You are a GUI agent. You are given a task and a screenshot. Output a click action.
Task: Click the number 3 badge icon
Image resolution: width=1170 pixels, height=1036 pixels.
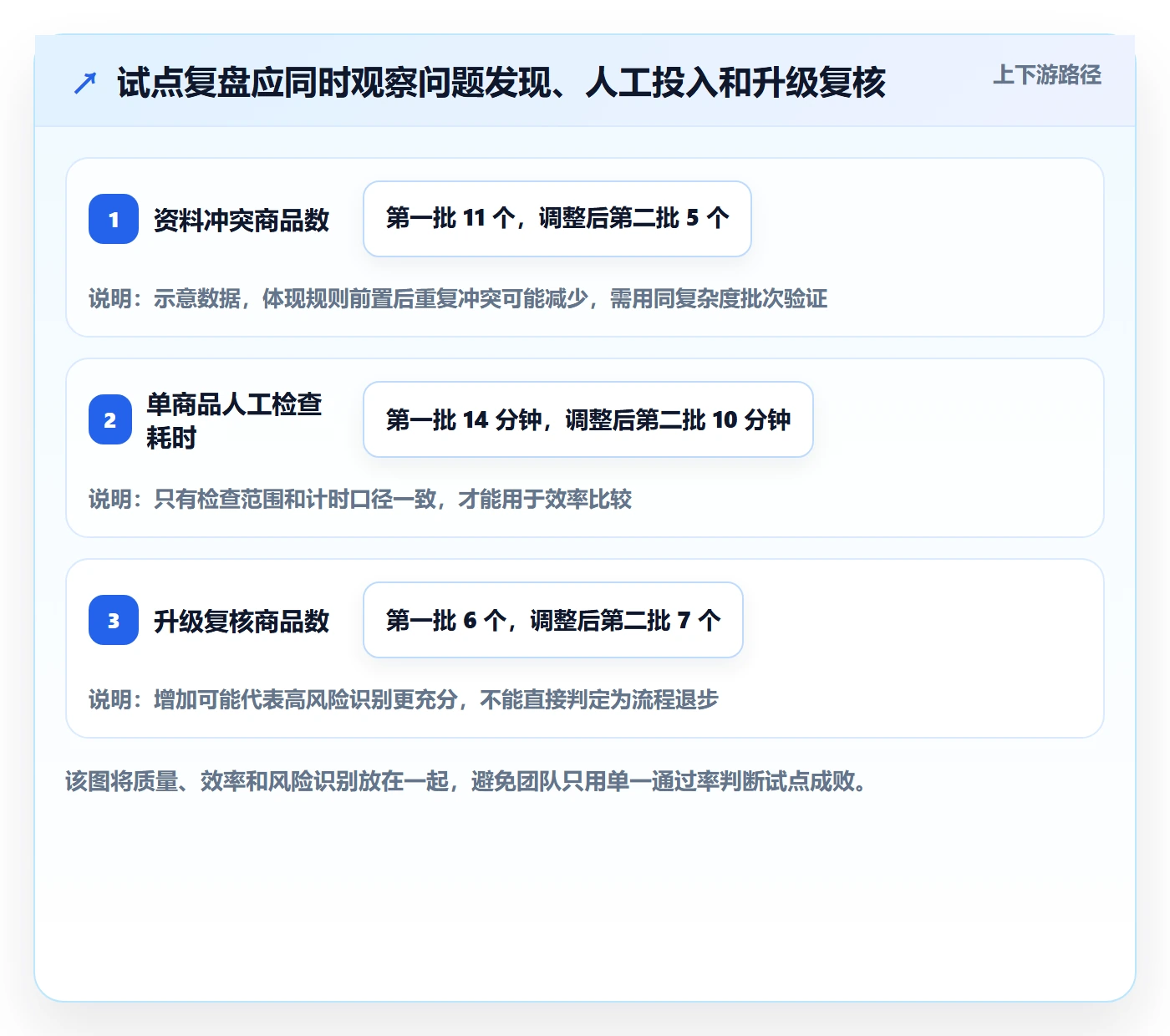[114, 620]
